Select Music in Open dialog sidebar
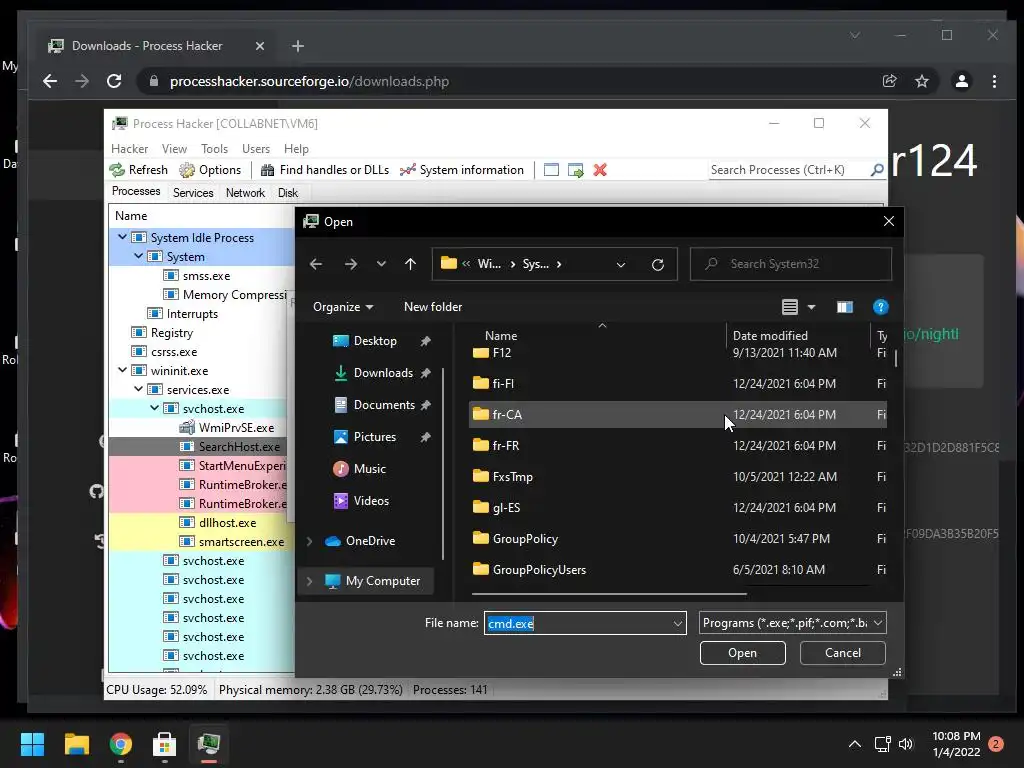1024x768 pixels. (x=369, y=469)
